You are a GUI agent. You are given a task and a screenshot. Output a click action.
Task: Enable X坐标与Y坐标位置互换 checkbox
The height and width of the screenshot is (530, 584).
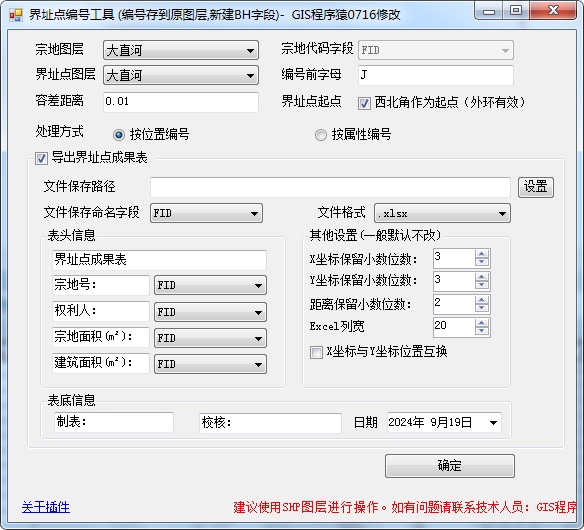tap(316, 352)
